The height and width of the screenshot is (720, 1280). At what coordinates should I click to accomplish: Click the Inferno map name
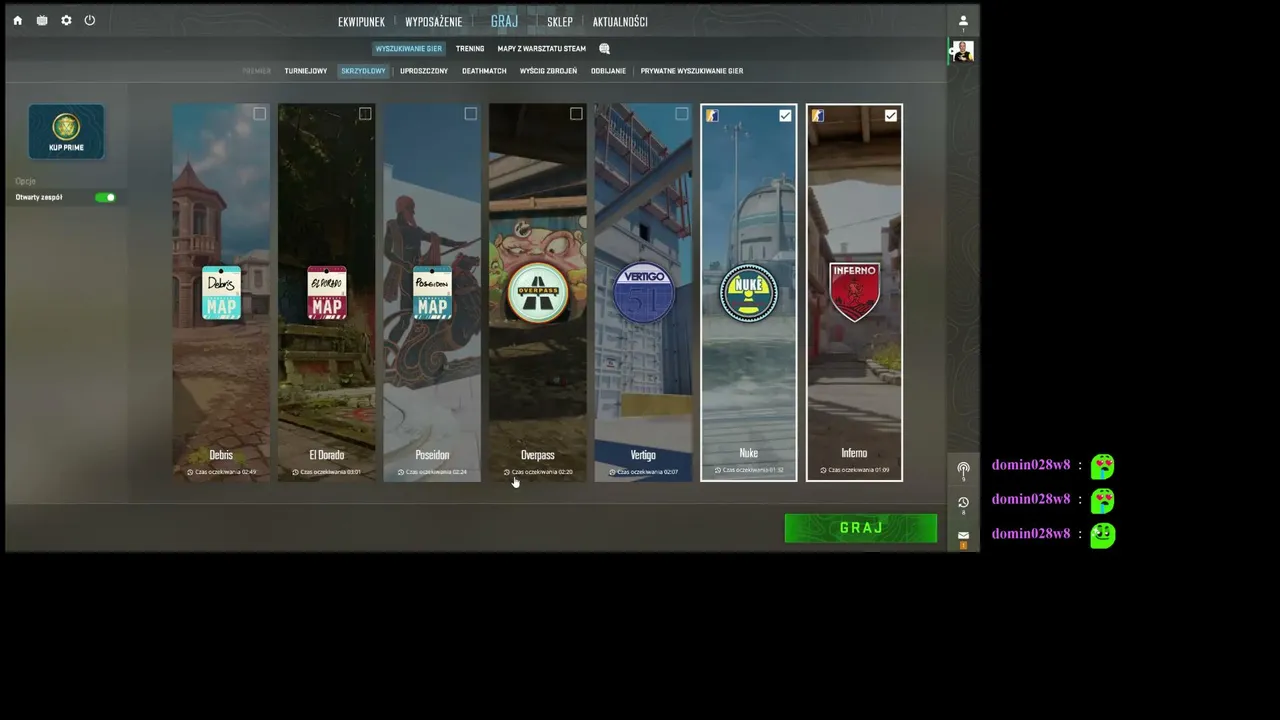point(854,453)
